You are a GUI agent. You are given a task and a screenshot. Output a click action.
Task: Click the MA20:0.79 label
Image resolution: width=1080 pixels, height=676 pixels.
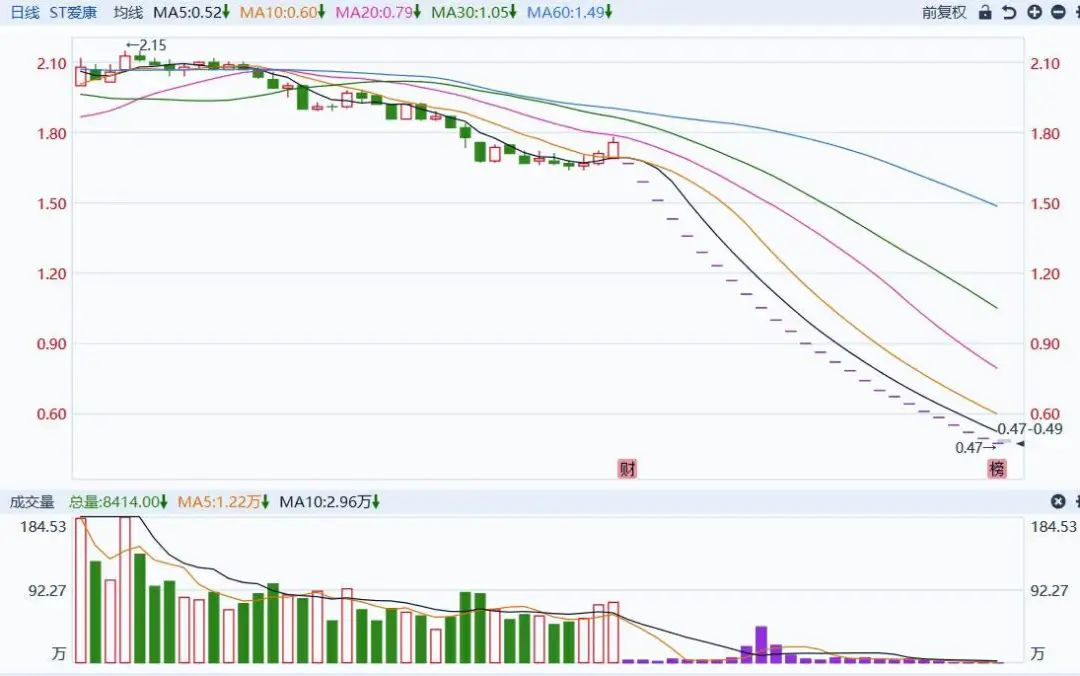pos(377,12)
